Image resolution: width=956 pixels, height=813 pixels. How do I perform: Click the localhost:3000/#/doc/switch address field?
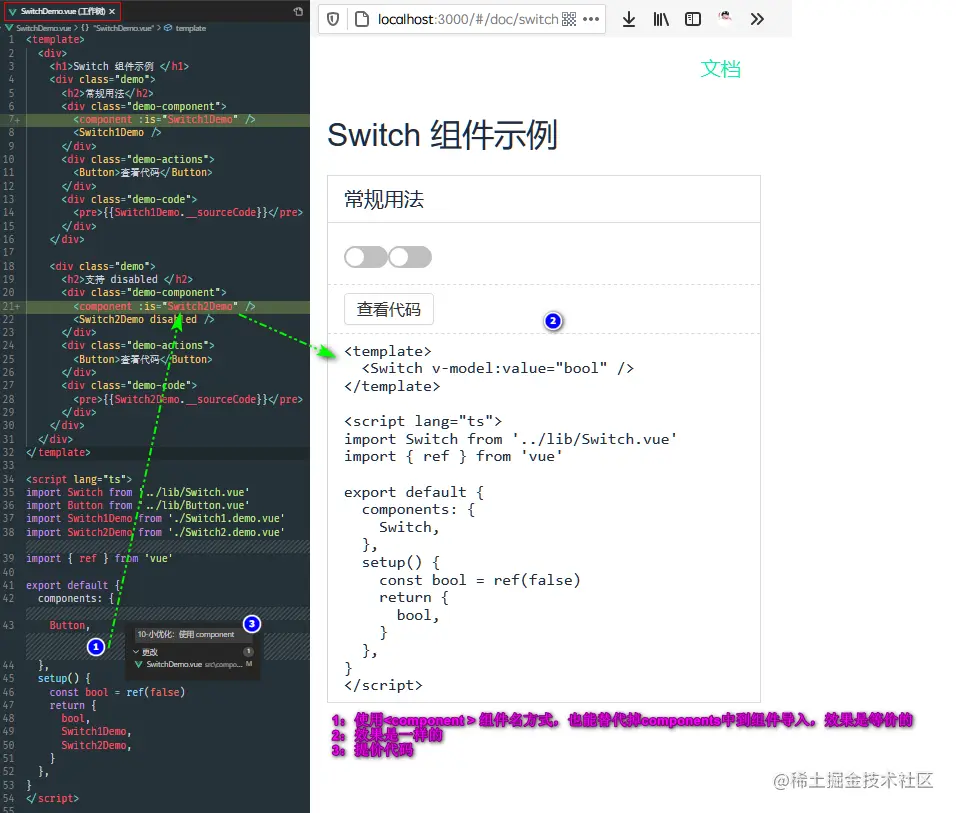click(468, 20)
